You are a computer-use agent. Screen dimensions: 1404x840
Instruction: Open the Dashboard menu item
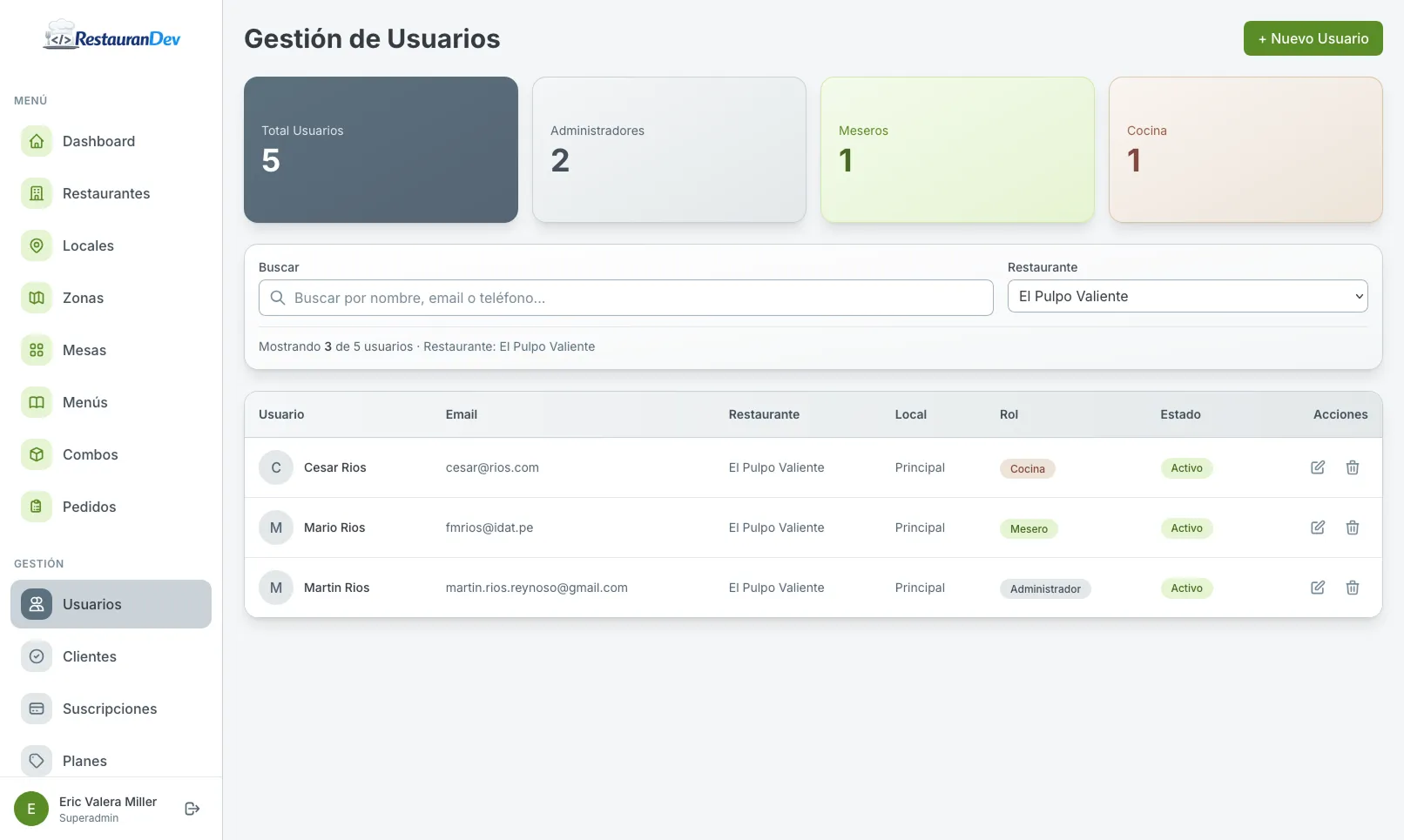[111, 141]
